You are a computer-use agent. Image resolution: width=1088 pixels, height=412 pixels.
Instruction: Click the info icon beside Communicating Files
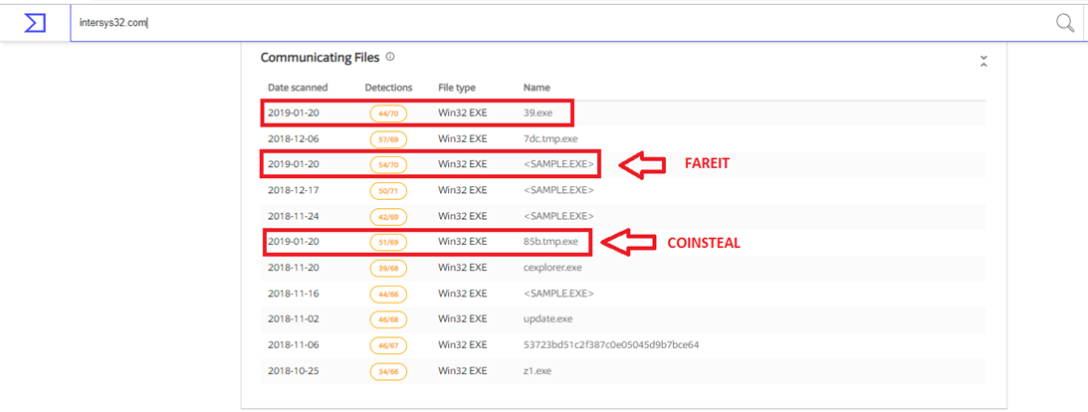[390, 57]
